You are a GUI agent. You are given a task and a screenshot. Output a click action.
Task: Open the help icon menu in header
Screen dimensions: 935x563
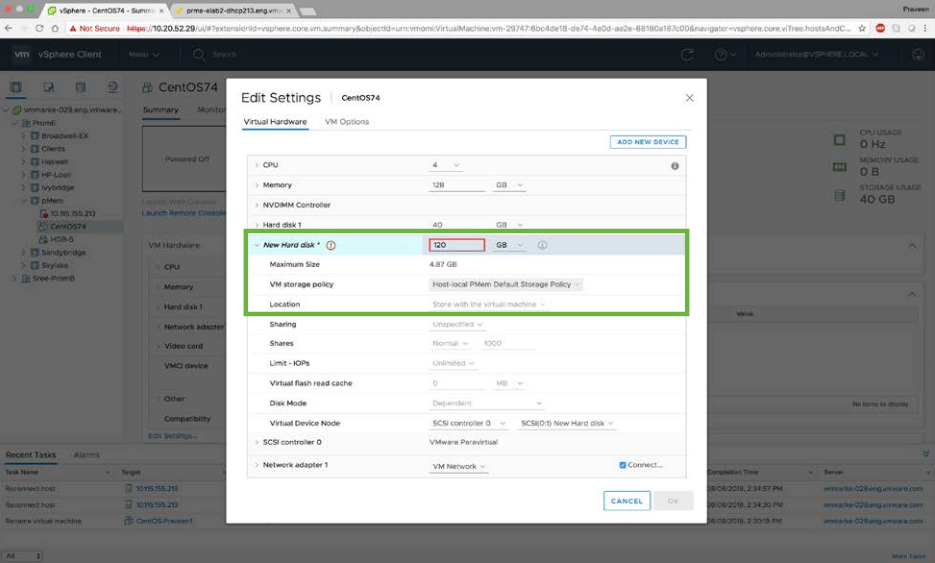(725, 54)
